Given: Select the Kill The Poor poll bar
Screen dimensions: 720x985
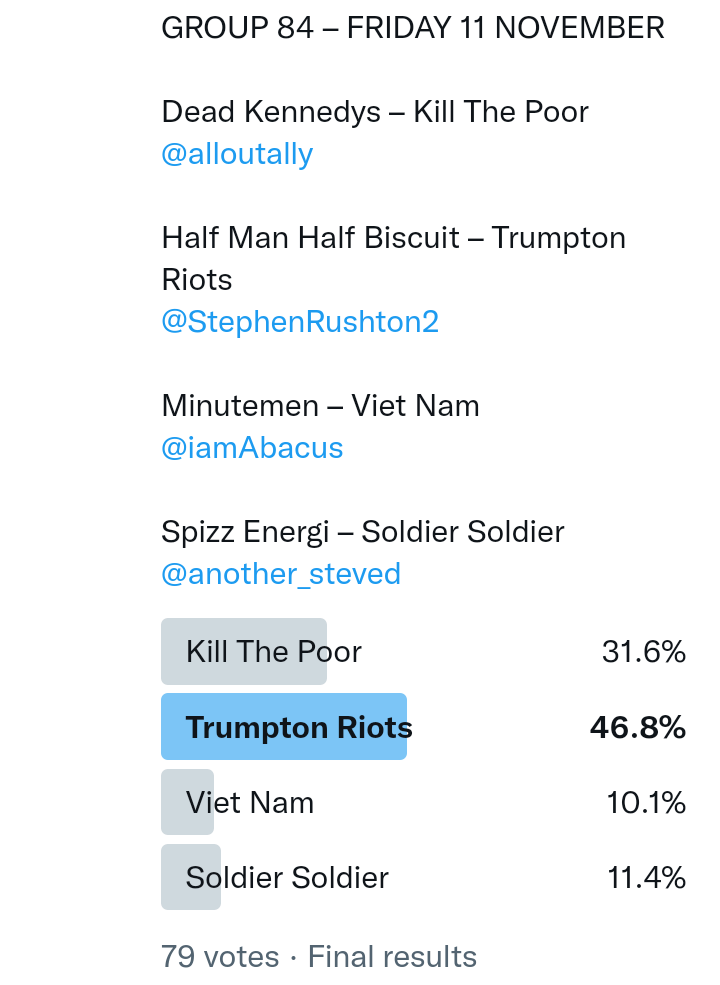Looking at the screenshot, I should click(x=244, y=652).
